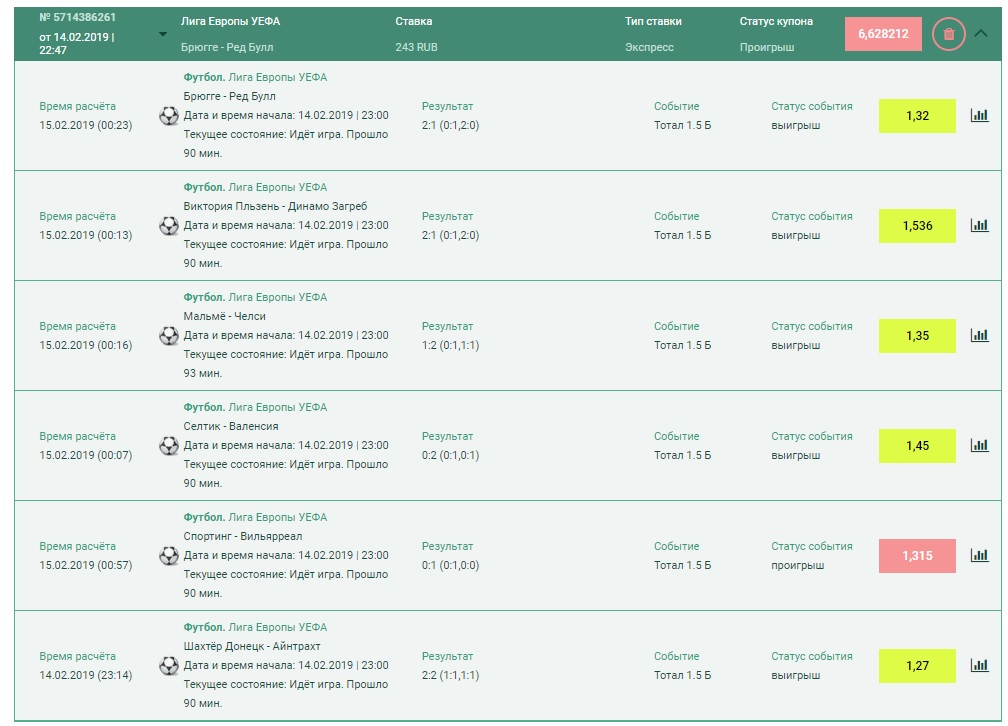Click football icon in Шахтёр Донецк row
1008x726 pixels.
coord(169,666)
